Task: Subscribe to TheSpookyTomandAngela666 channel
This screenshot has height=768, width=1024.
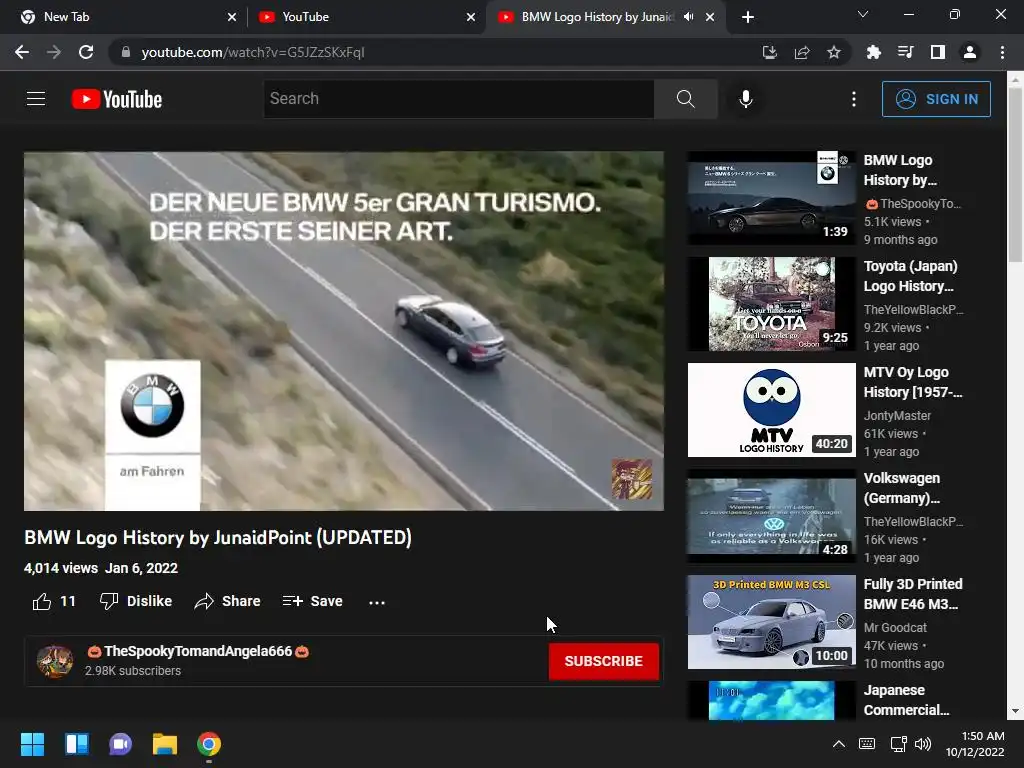Action: 603,661
